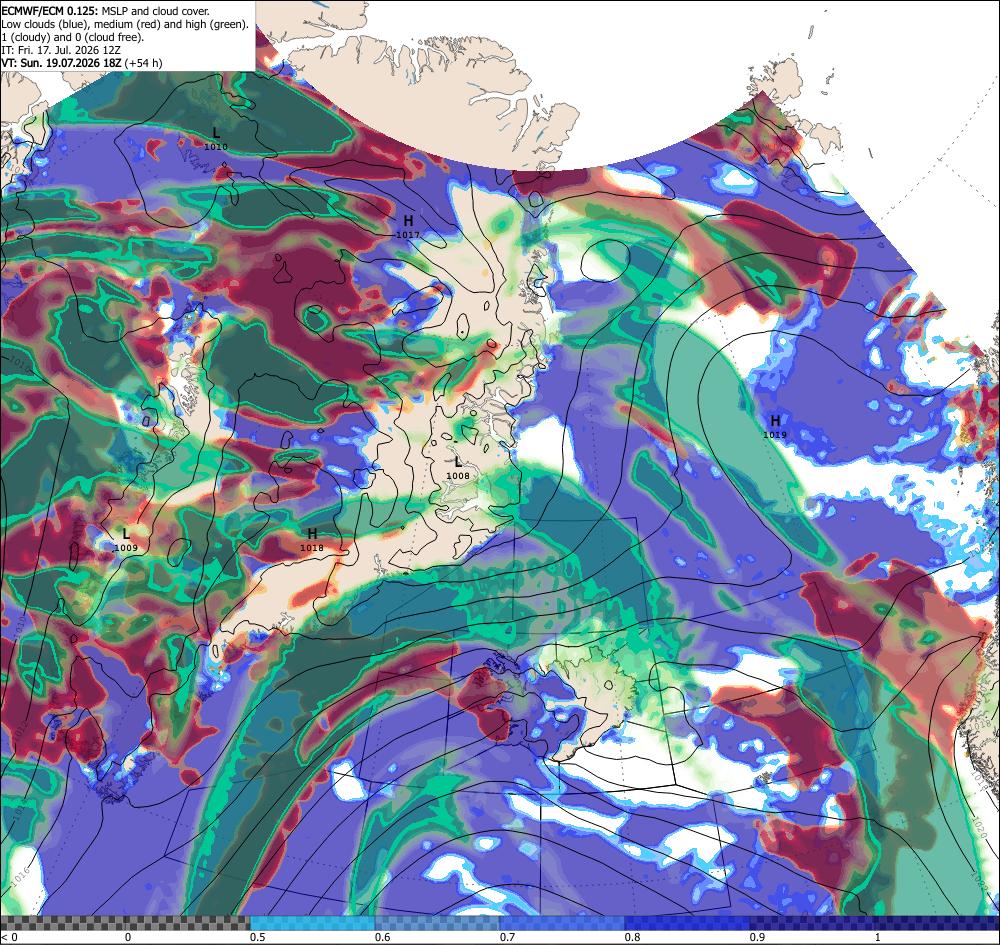Click the high pressure marker 'H 1017'
Viewport: 1000px width, 945px height.
408,226
